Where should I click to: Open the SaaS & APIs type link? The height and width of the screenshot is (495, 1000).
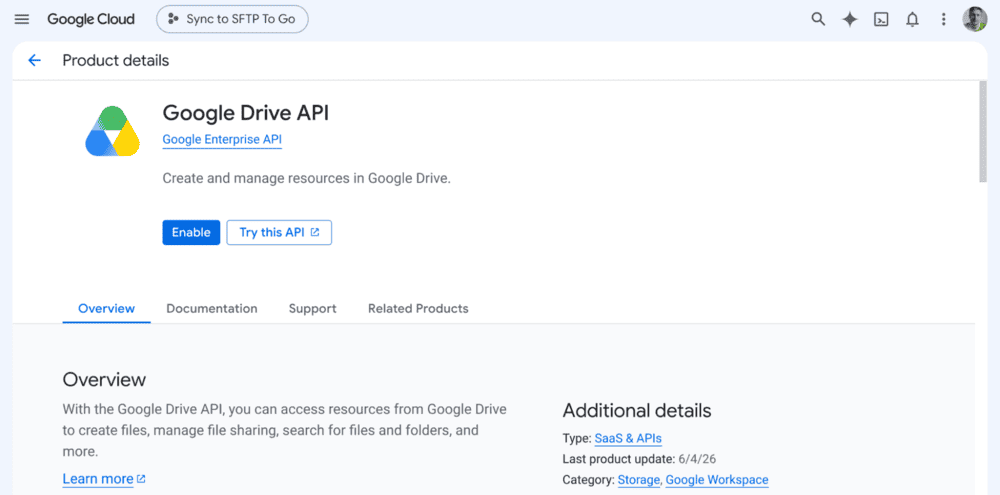[628, 439]
